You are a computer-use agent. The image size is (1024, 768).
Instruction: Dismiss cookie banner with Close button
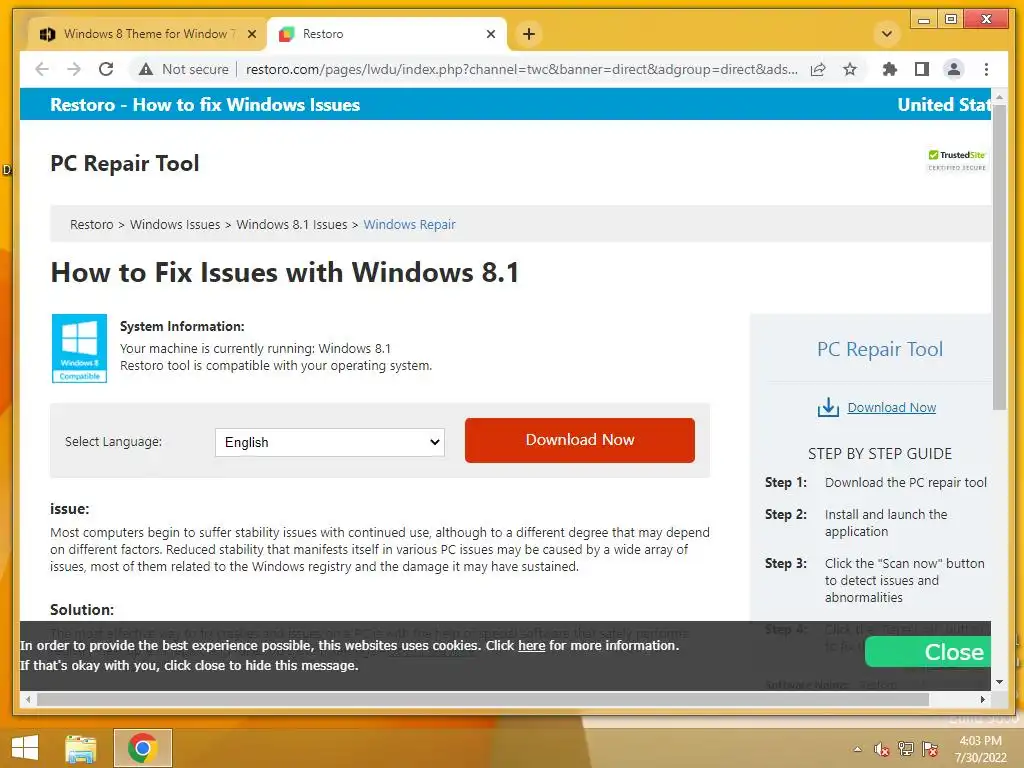coord(928,652)
